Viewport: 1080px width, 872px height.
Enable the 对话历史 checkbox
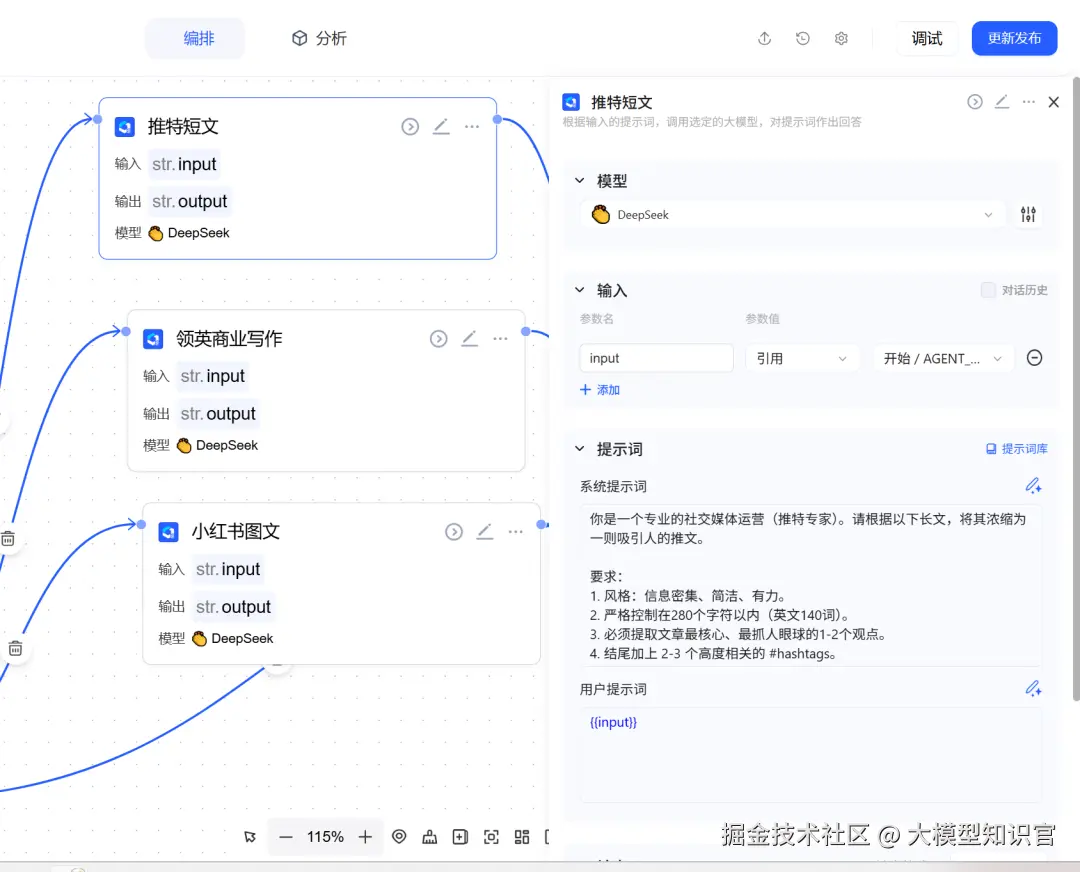pyautogui.click(x=988, y=290)
